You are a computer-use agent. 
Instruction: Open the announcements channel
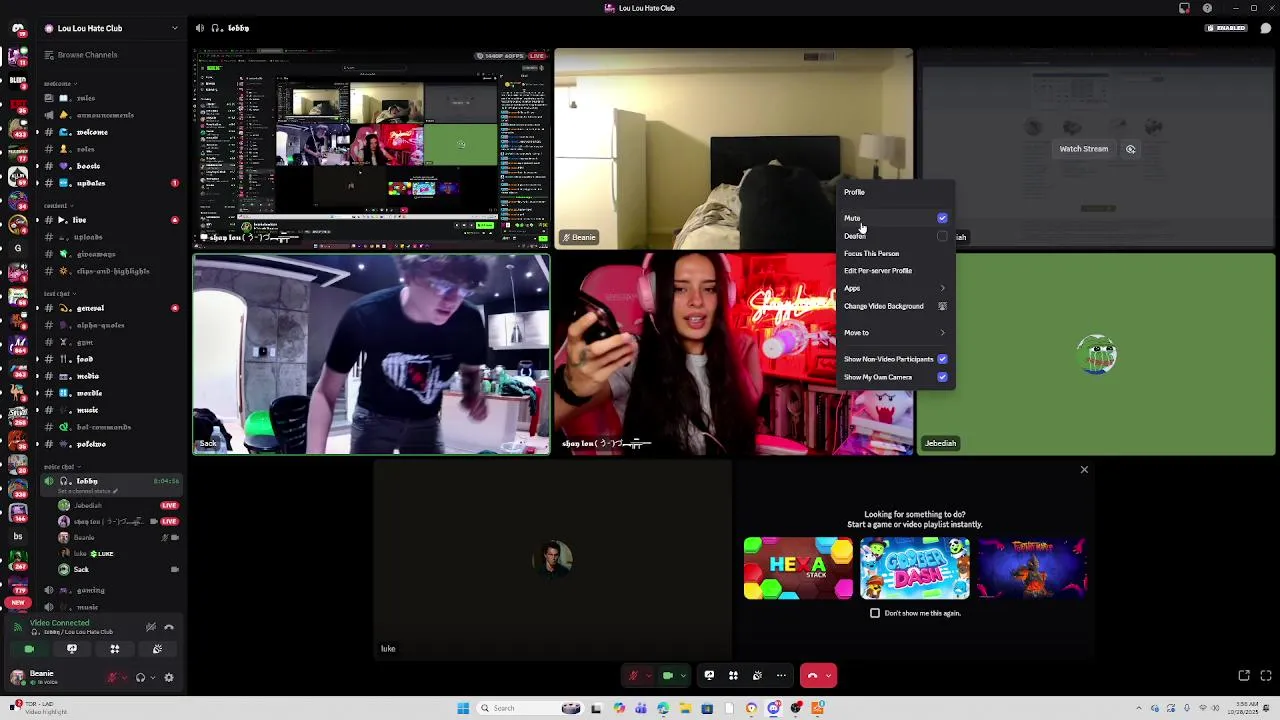[110, 115]
